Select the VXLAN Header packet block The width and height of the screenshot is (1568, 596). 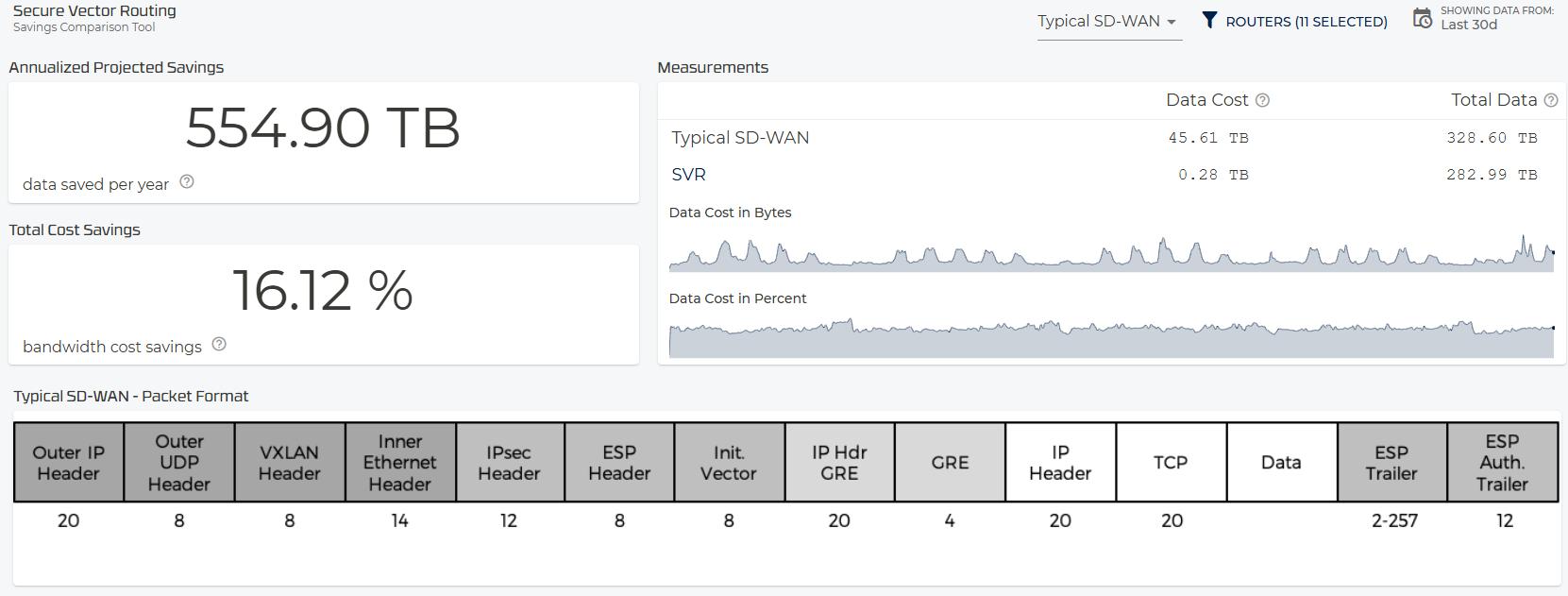[x=290, y=463]
